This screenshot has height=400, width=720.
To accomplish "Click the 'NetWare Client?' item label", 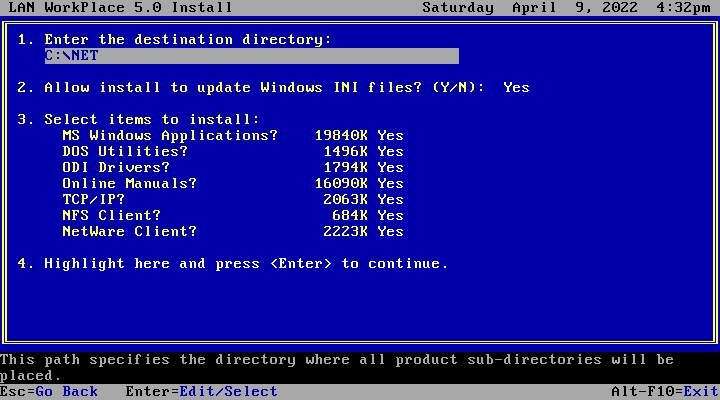I will [129, 231].
